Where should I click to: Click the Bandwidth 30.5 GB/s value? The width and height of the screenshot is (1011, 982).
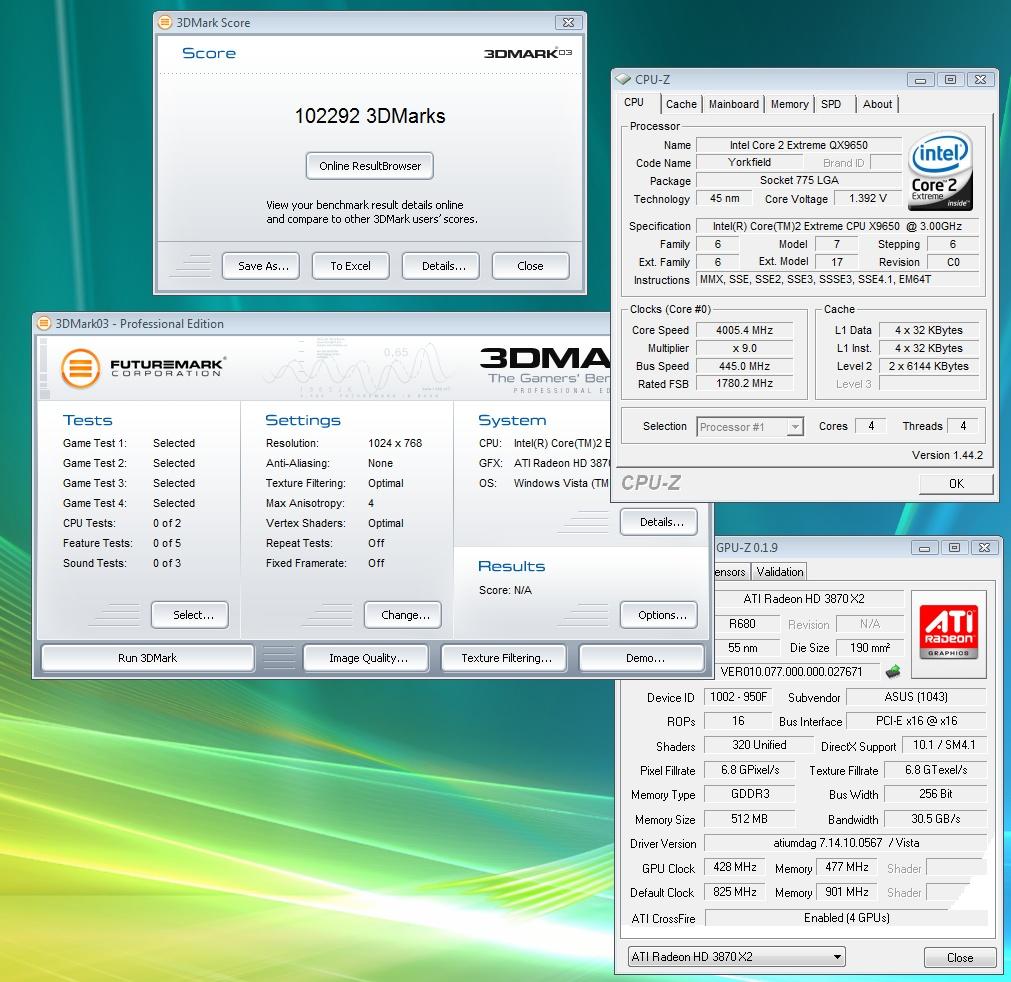[x=935, y=819]
